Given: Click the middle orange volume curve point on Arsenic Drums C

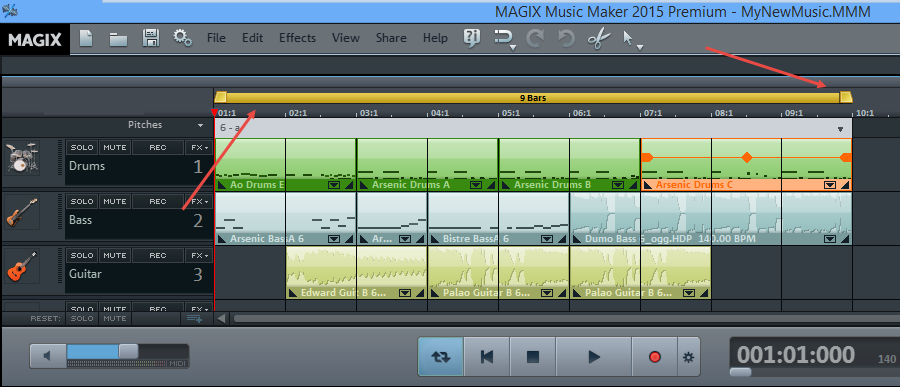Looking at the screenshot, I should click(746, 157).
